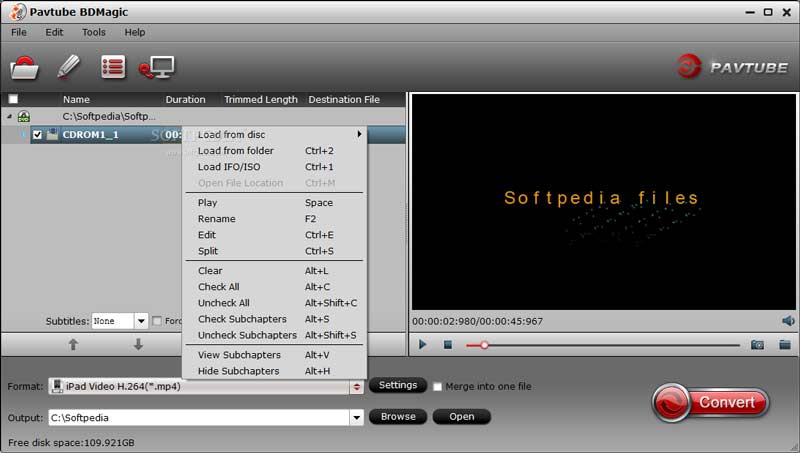
Task: Open the snapshot folder icon
Action: [785, 345]
